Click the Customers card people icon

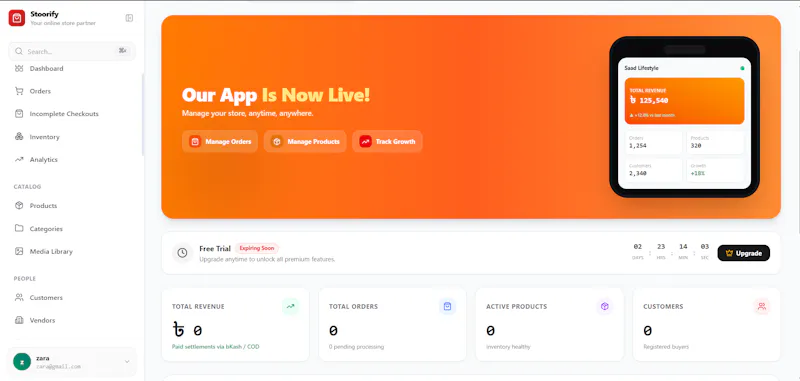(762, 307)
